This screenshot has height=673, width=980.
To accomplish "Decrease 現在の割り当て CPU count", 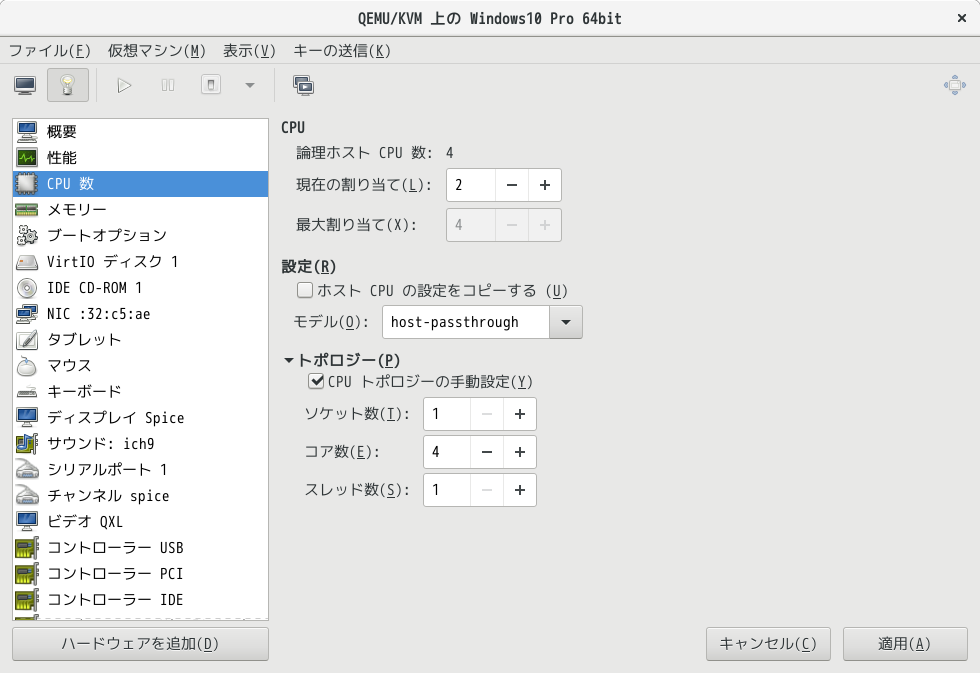I will tap(512, 185).
